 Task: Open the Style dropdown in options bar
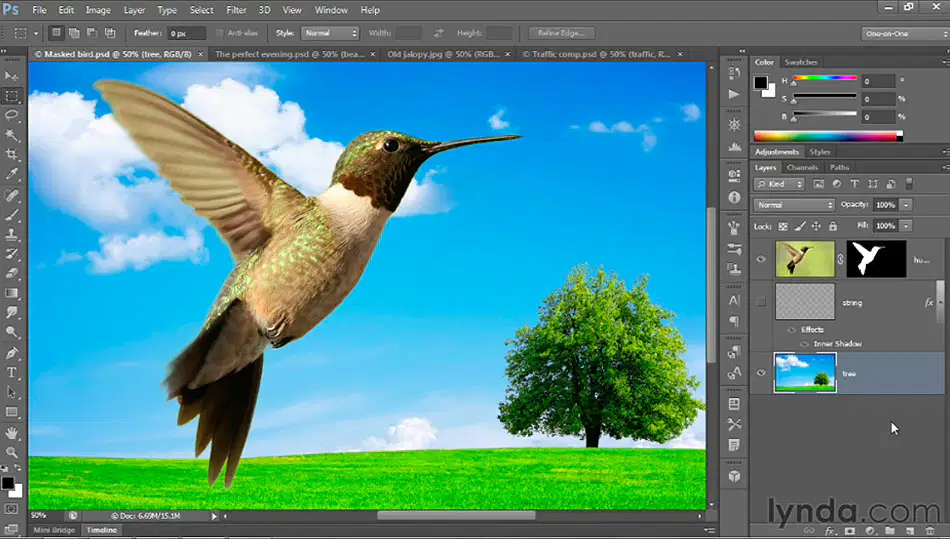330,33
